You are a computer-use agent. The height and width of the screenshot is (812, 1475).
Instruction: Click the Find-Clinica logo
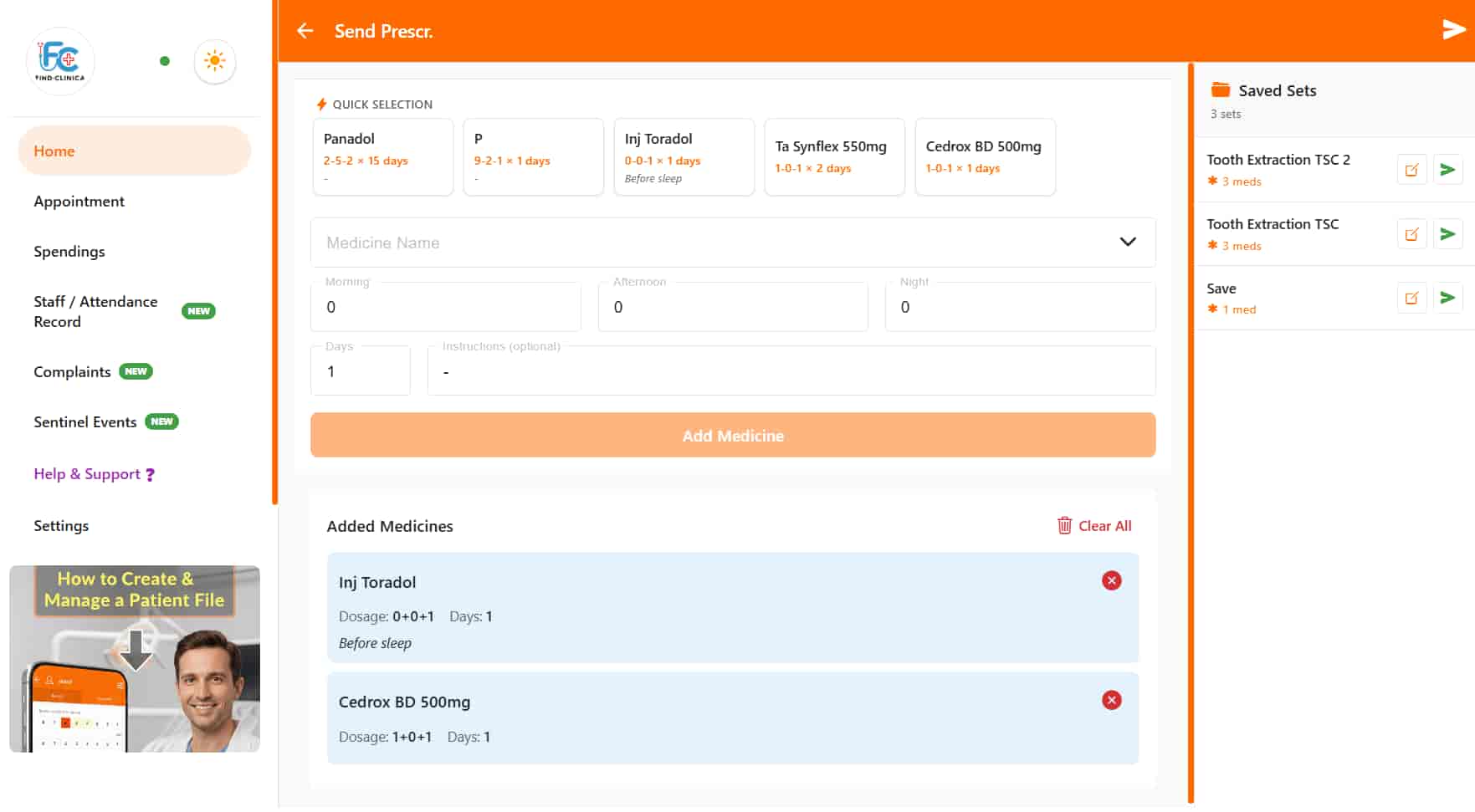(60, 60)
